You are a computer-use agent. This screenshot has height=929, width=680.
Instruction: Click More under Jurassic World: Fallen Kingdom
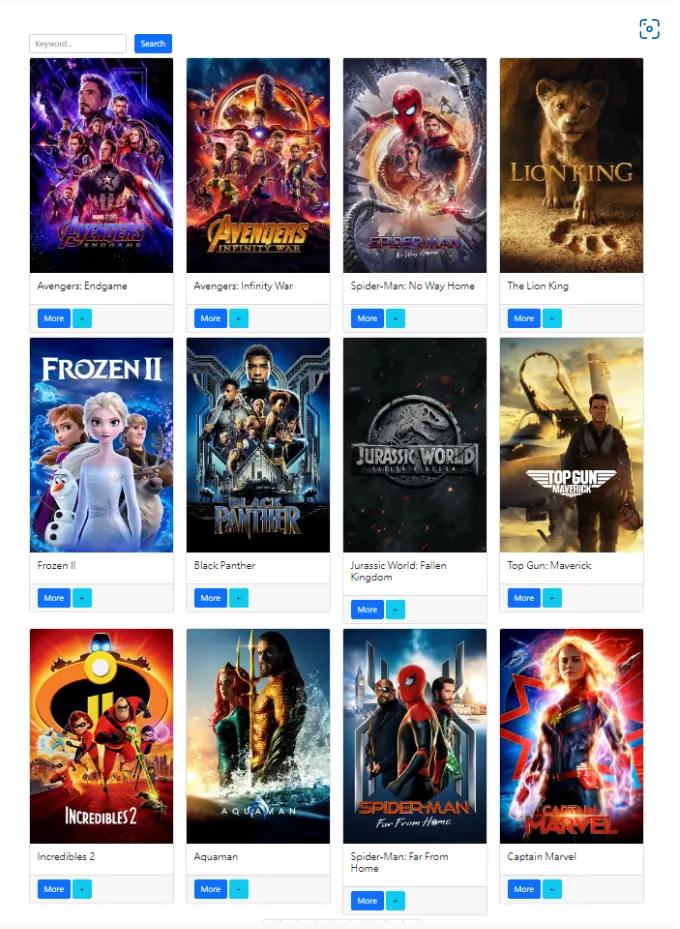click(367, 609)
